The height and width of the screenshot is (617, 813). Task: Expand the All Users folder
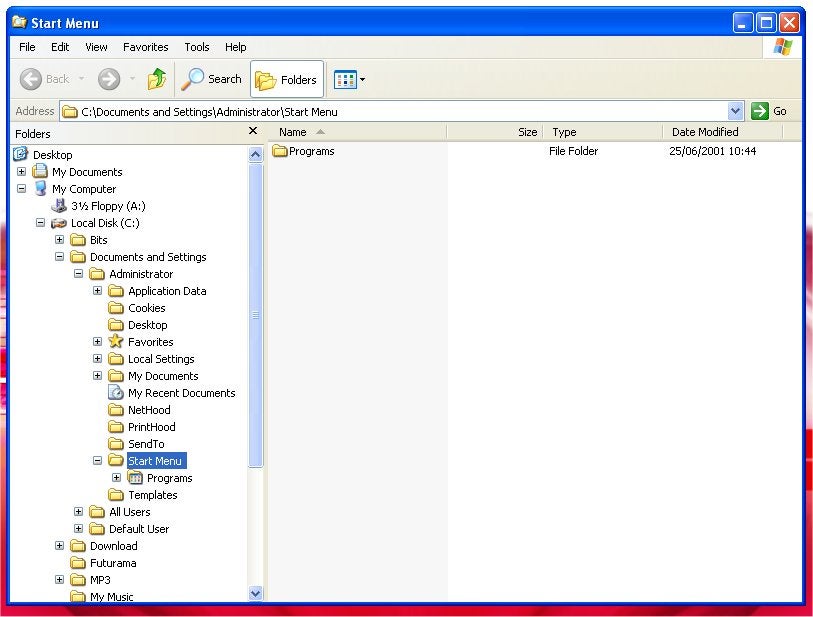click(78, 512)
